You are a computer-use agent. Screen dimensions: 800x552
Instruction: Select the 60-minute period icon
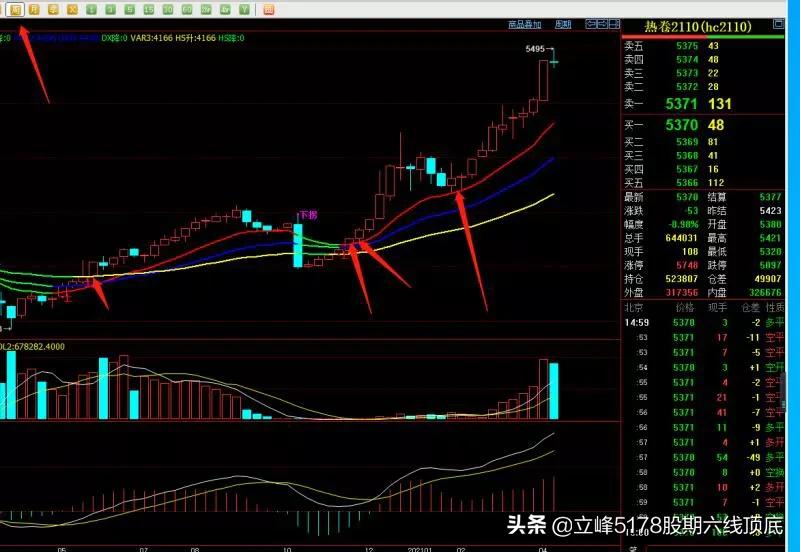coord(187,9)
